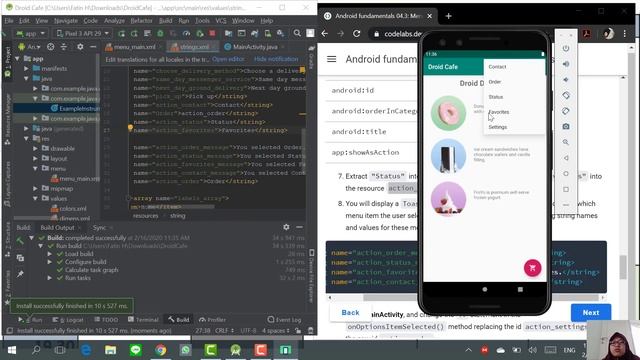Expand the Load build node
640x360 pixels.
pyautogui.click(x=50, y=254)
